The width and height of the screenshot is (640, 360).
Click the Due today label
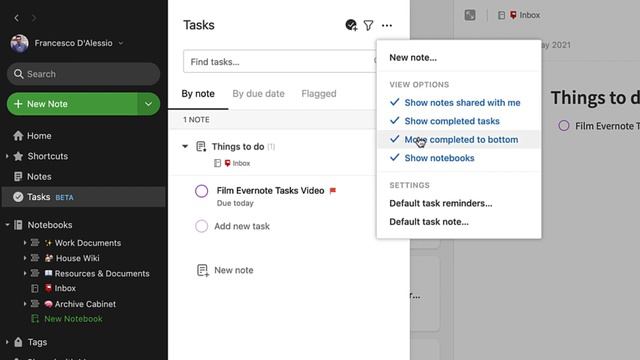235,203
